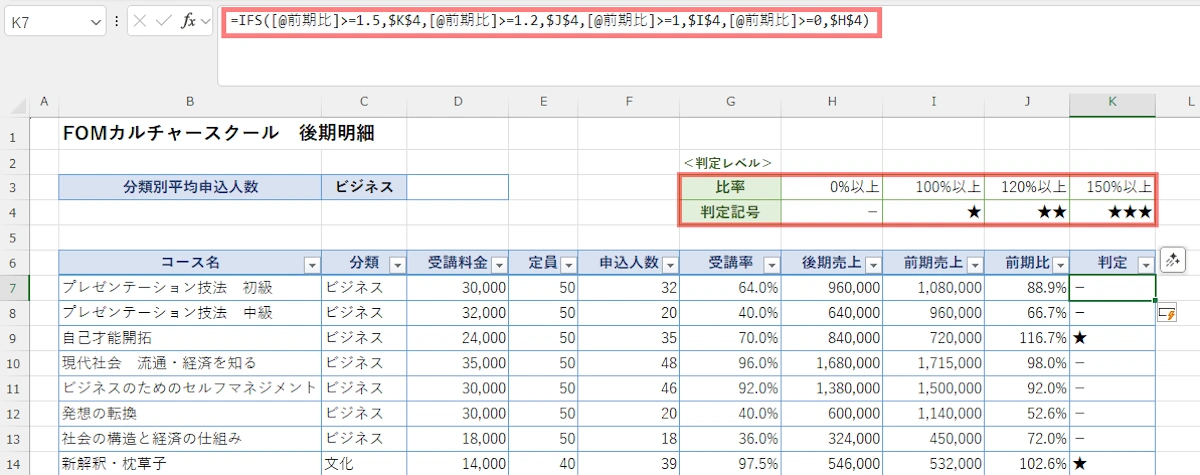The image size is (1200, 475).
Task: Select the 自己才能開拓 course cell
Action: coord(190,338)
